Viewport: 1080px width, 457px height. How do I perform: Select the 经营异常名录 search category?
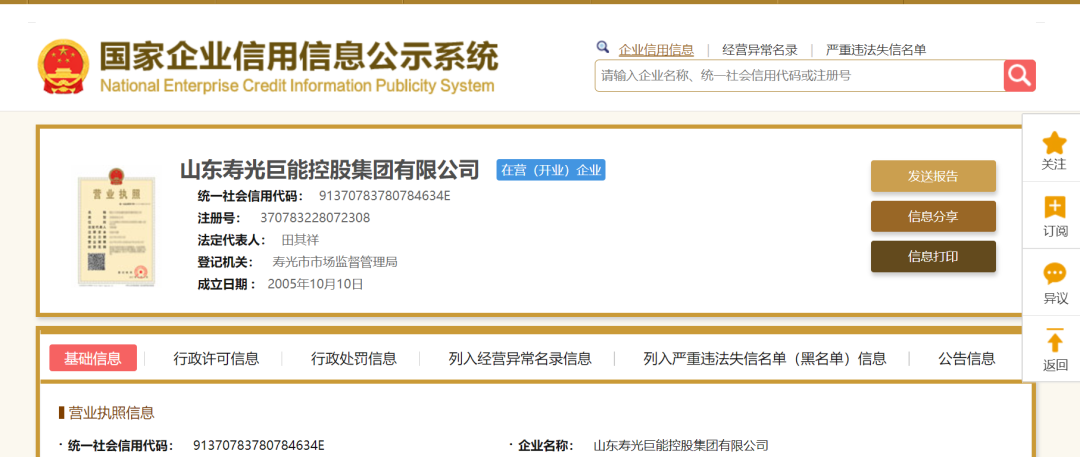(760, 50)
